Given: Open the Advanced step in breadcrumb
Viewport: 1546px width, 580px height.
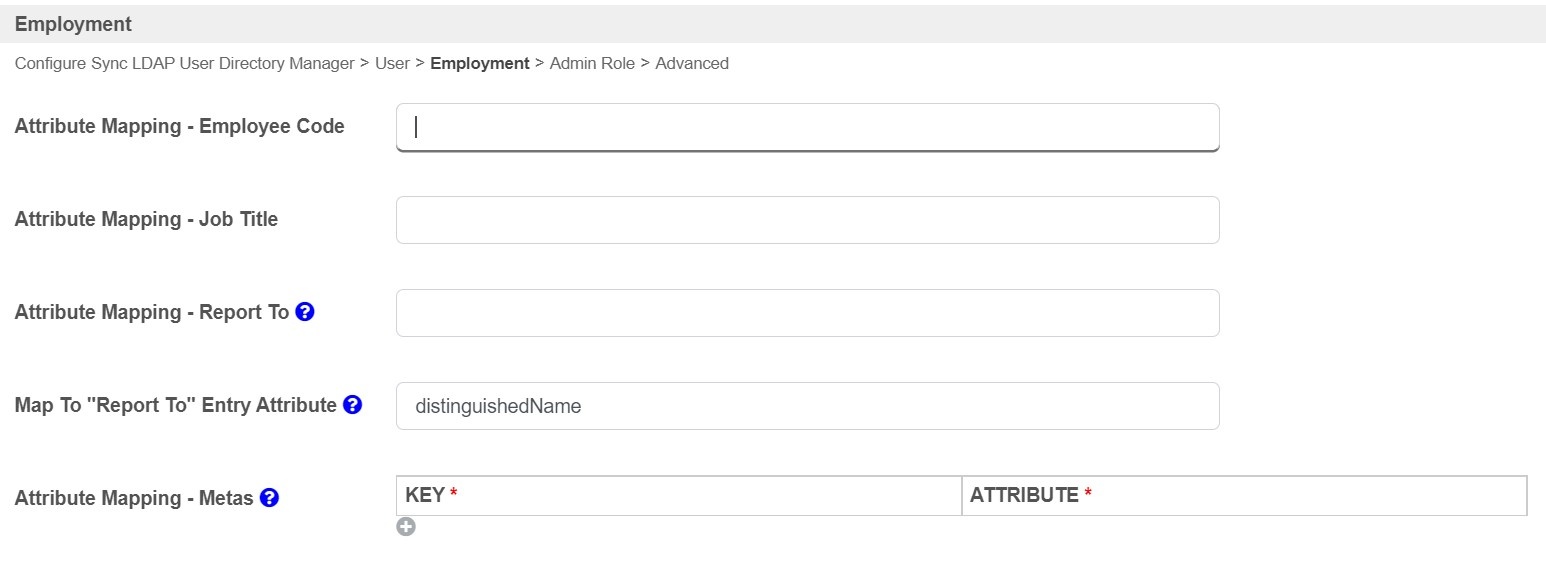Looking at the screenshot, I should coord(692,63).
